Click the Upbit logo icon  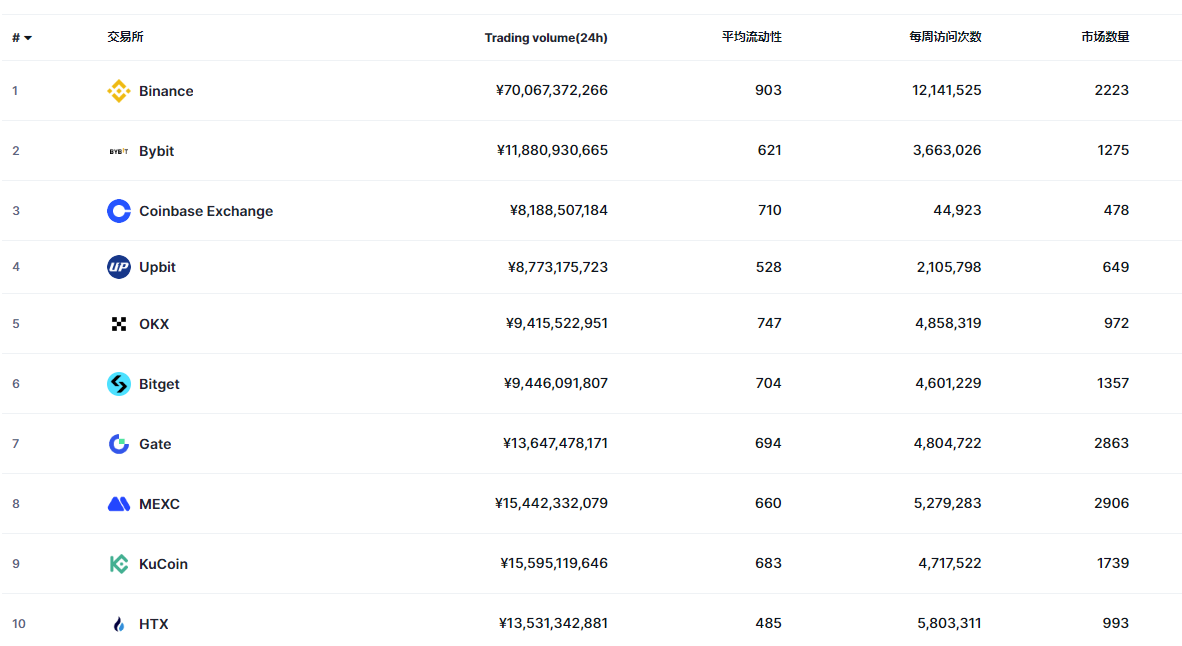click(x=119, y=267)
